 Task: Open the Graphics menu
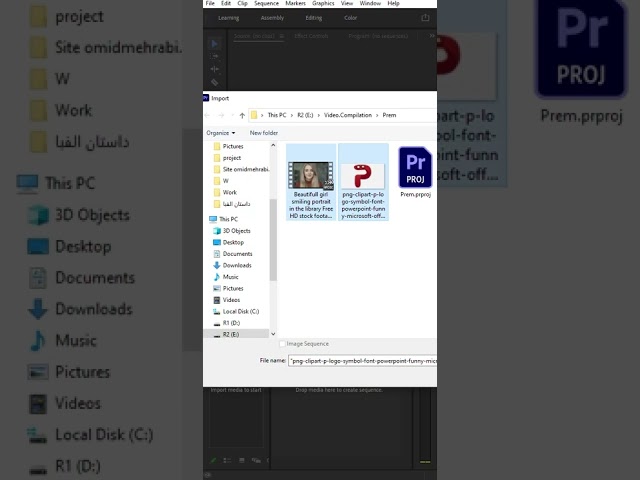tap(323, 3)
